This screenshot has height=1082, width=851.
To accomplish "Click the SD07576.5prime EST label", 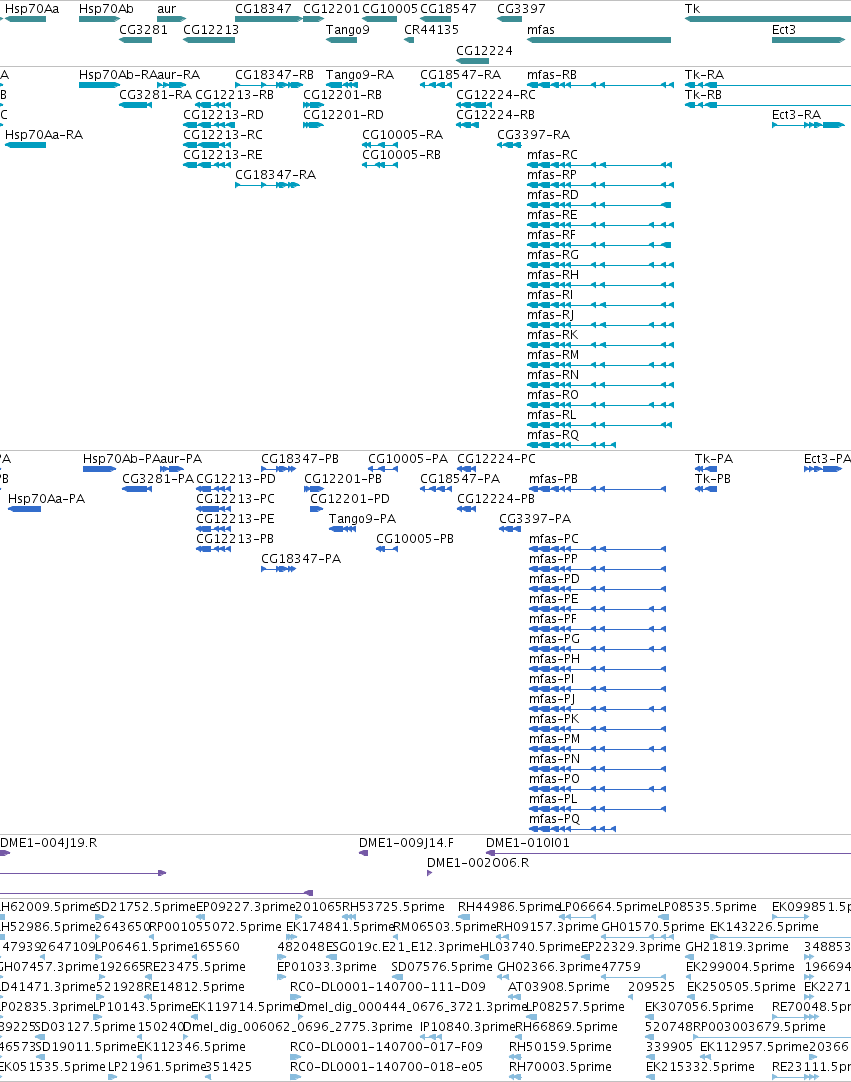I will click(442, 967).
